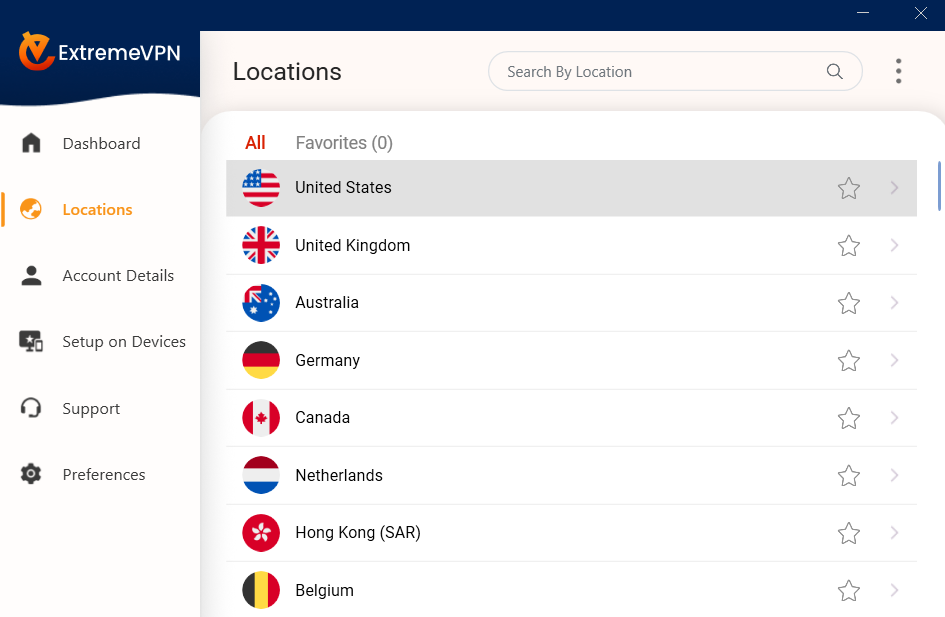Switch to the Favorites tab
This screenshot has width=945, height=617.
344,143
